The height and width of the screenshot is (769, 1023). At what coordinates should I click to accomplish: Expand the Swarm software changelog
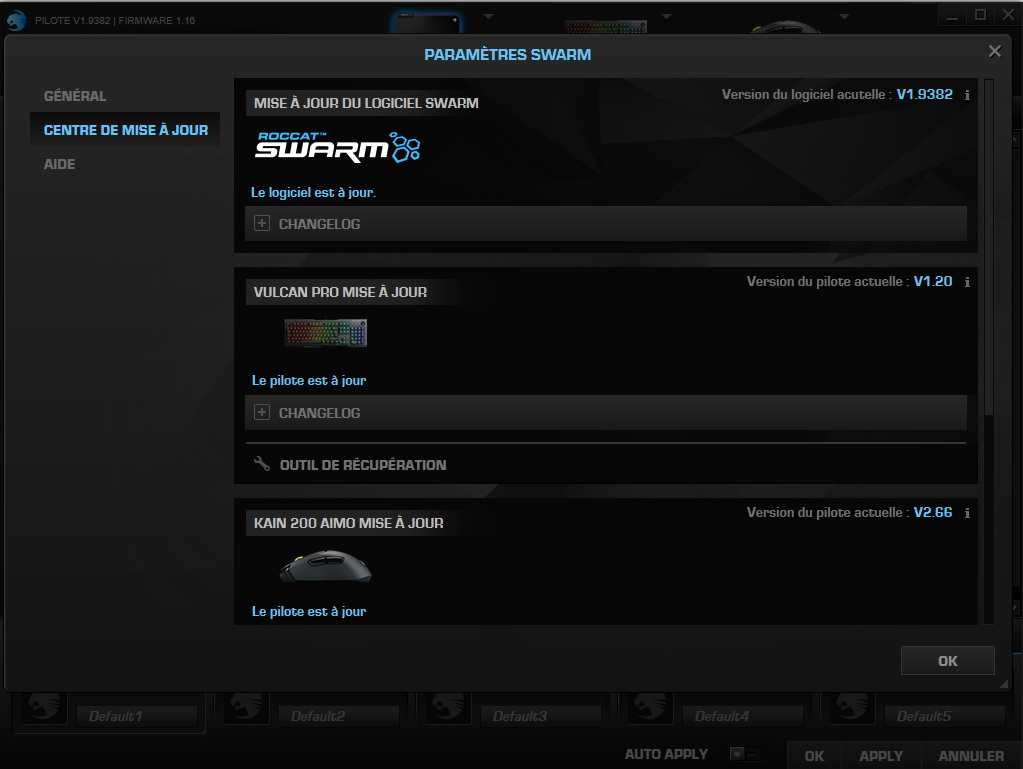click(x=261, y=223)
